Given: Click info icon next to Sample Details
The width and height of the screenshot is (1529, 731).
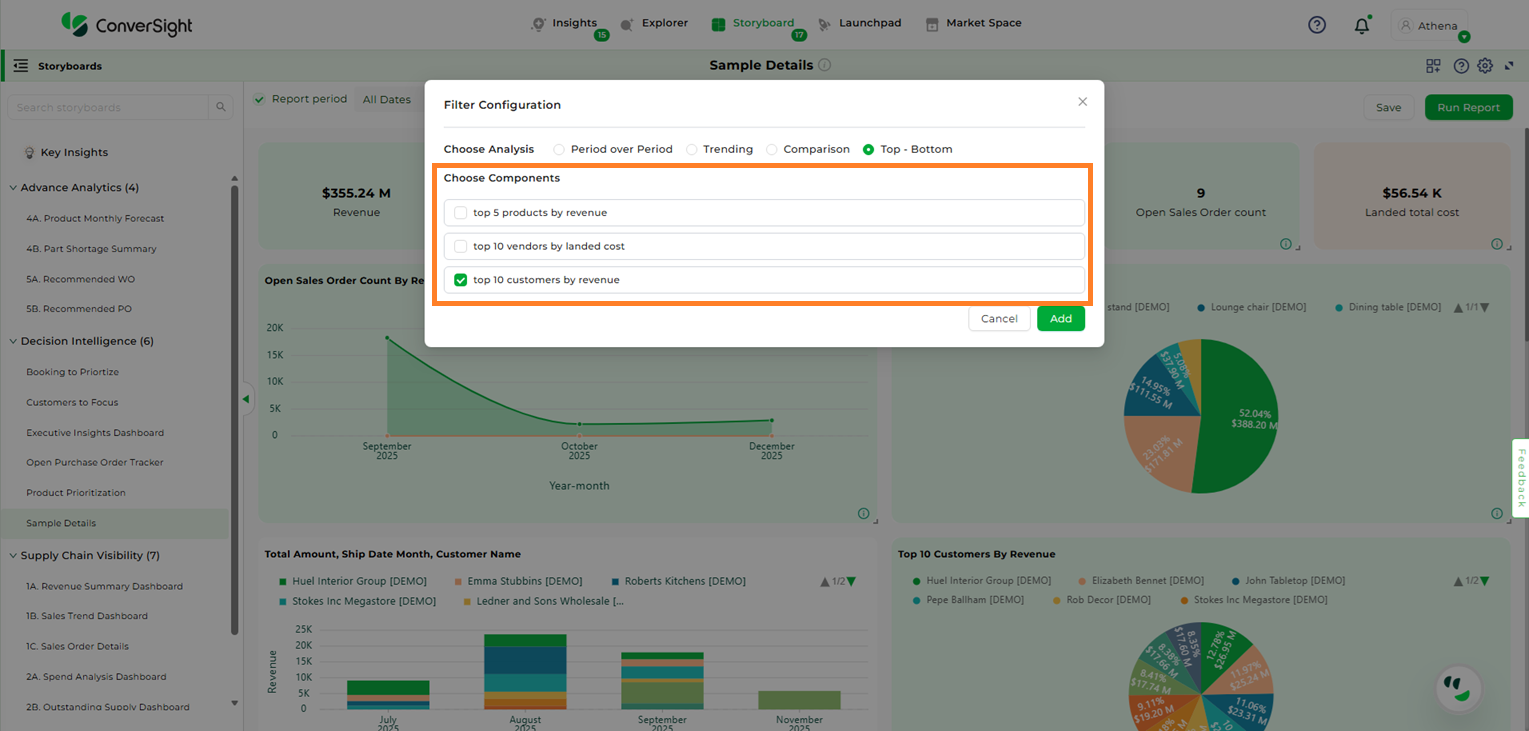Looking at the screenshot, I should click(825, 65).
